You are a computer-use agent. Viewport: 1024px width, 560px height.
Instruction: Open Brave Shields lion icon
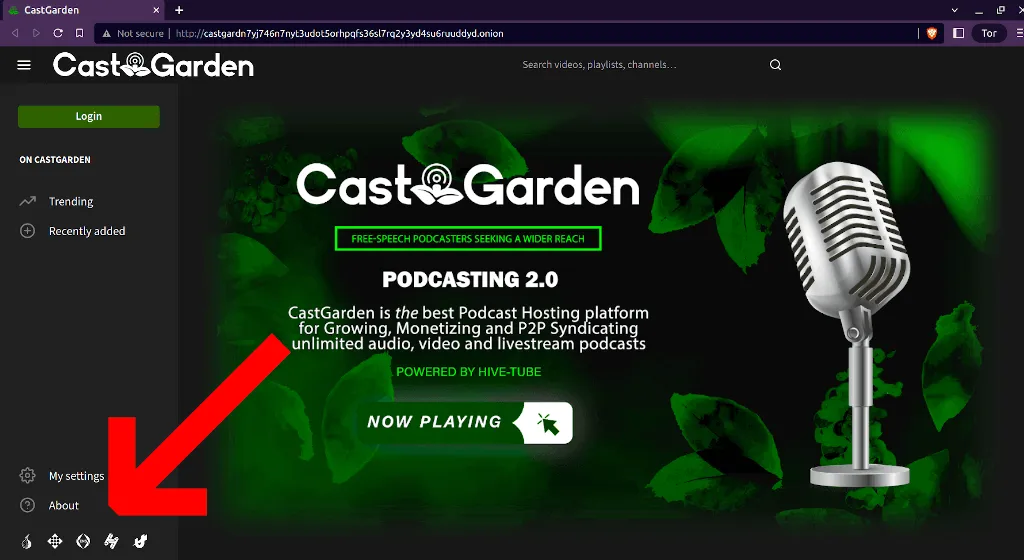pos(932,33)
